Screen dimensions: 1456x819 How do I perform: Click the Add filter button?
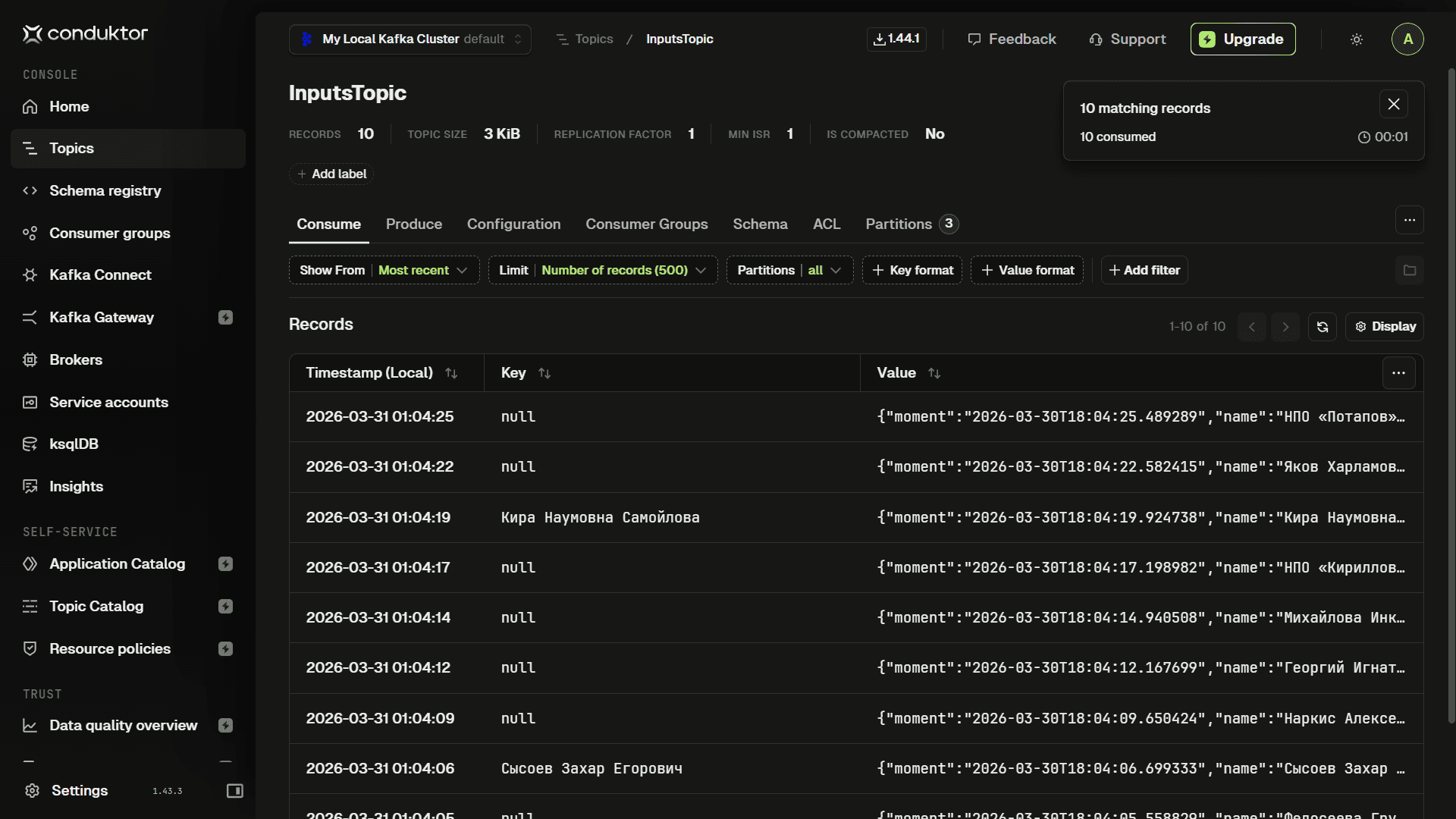coord(1144,271)
